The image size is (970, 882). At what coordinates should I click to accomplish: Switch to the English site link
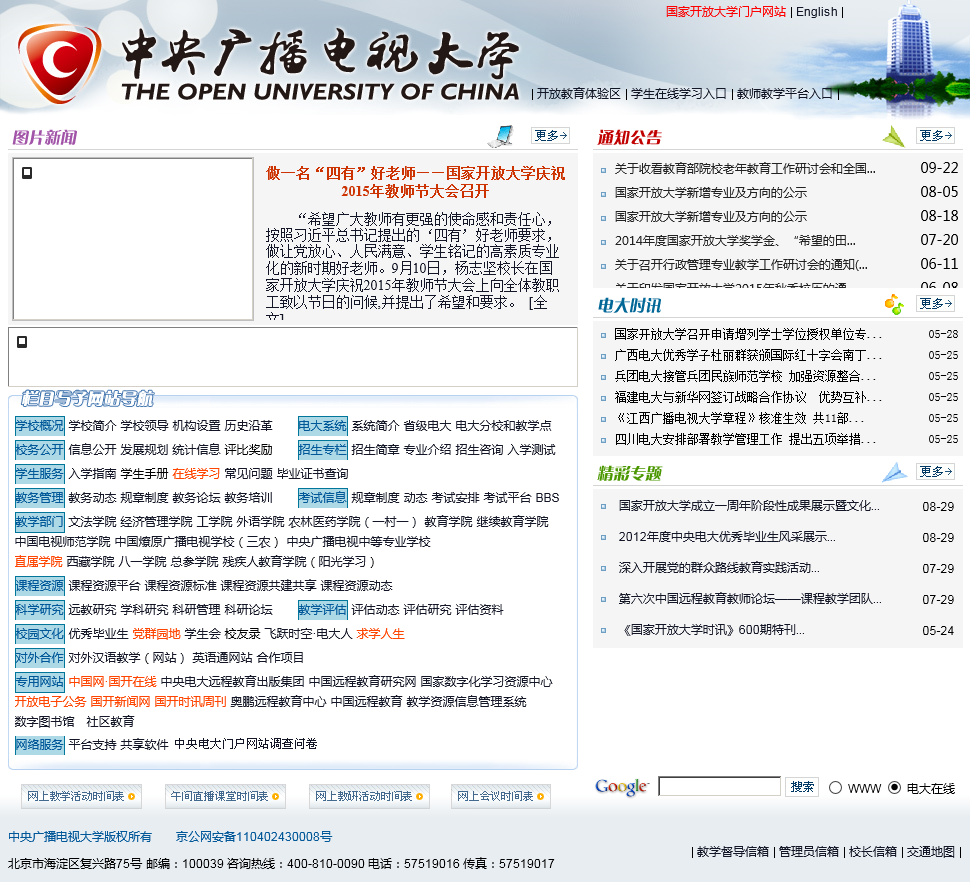click(x=817, y=12)
